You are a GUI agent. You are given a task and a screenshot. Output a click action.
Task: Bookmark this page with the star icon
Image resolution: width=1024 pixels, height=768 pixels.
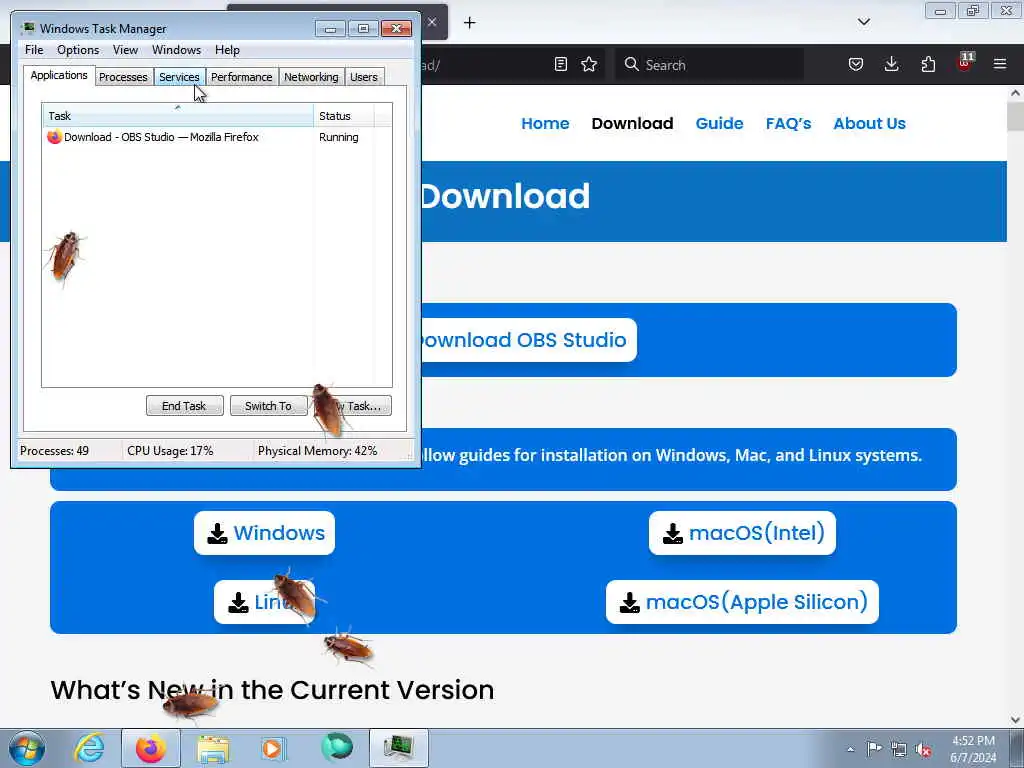point(589,64)
